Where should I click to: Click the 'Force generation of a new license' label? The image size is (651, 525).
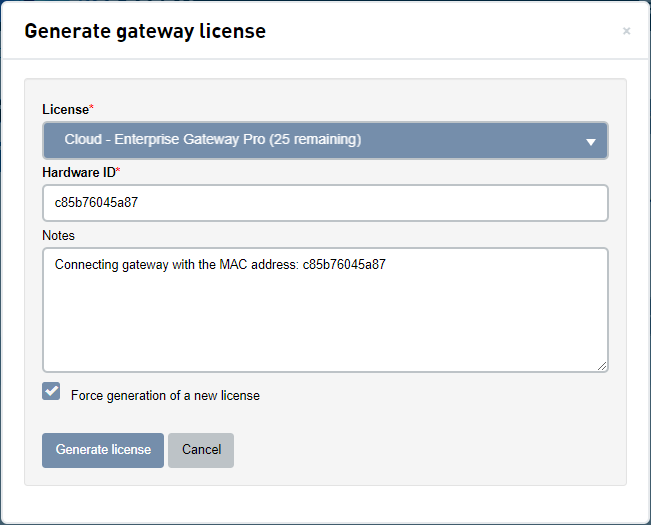coord(165,396)
